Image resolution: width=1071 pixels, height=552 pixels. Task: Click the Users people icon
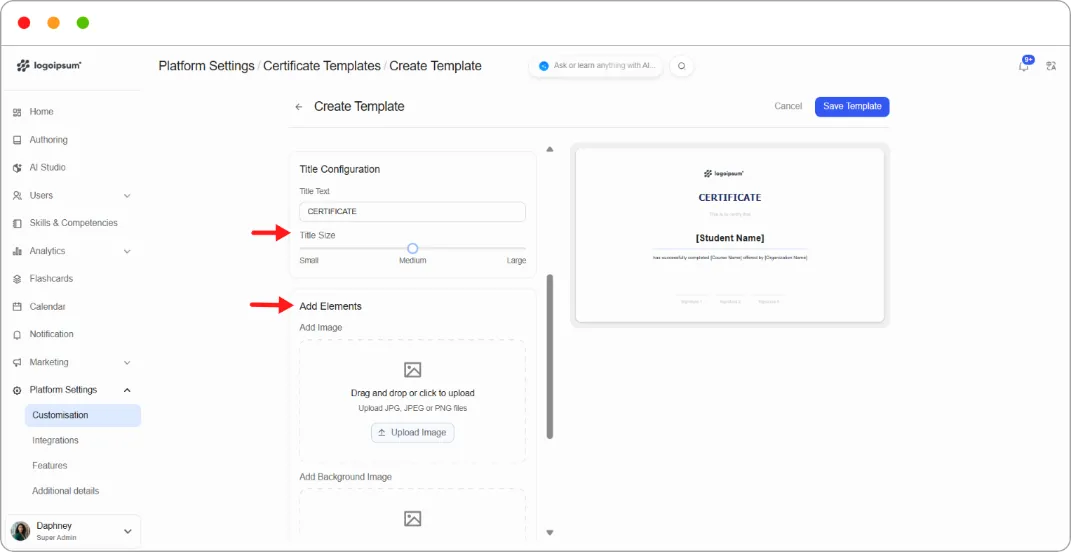click(x=17, y=195)
